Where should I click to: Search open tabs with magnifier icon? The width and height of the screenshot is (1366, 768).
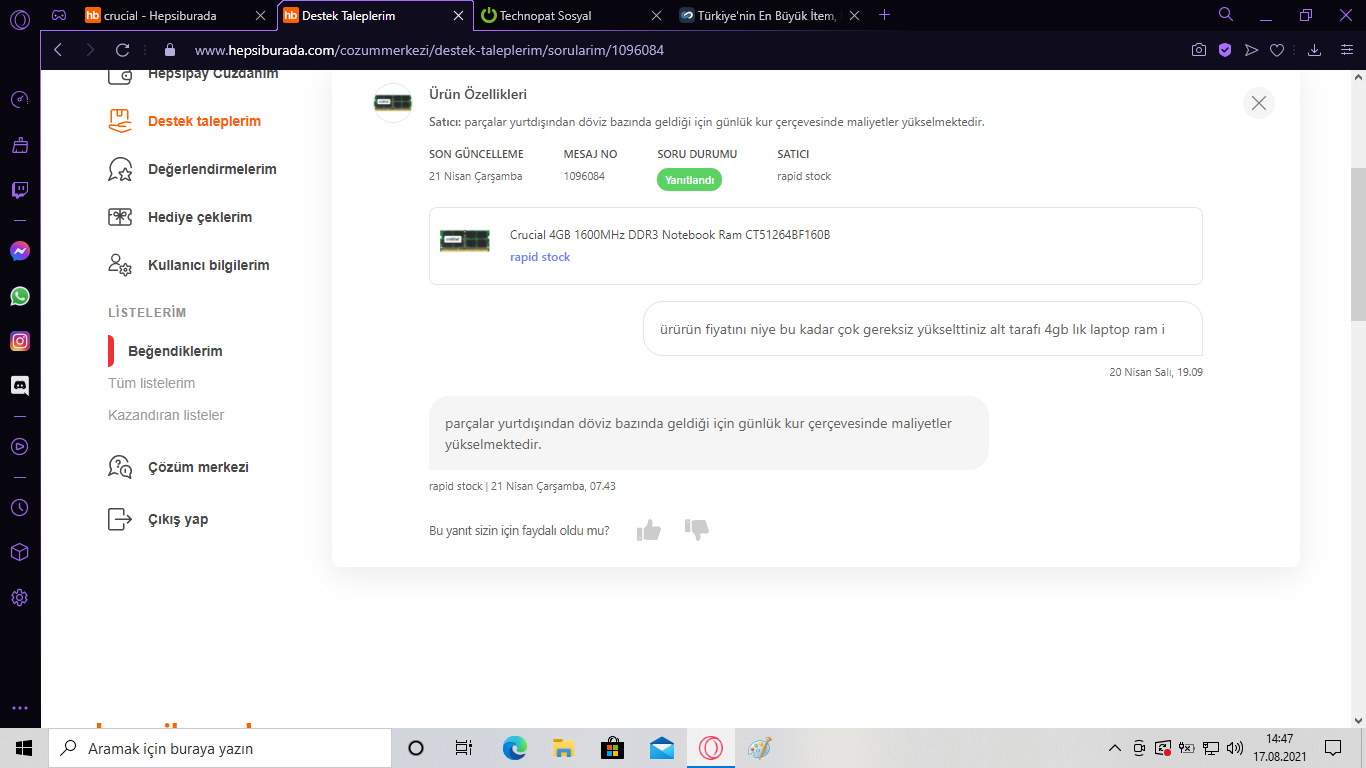1226,14
